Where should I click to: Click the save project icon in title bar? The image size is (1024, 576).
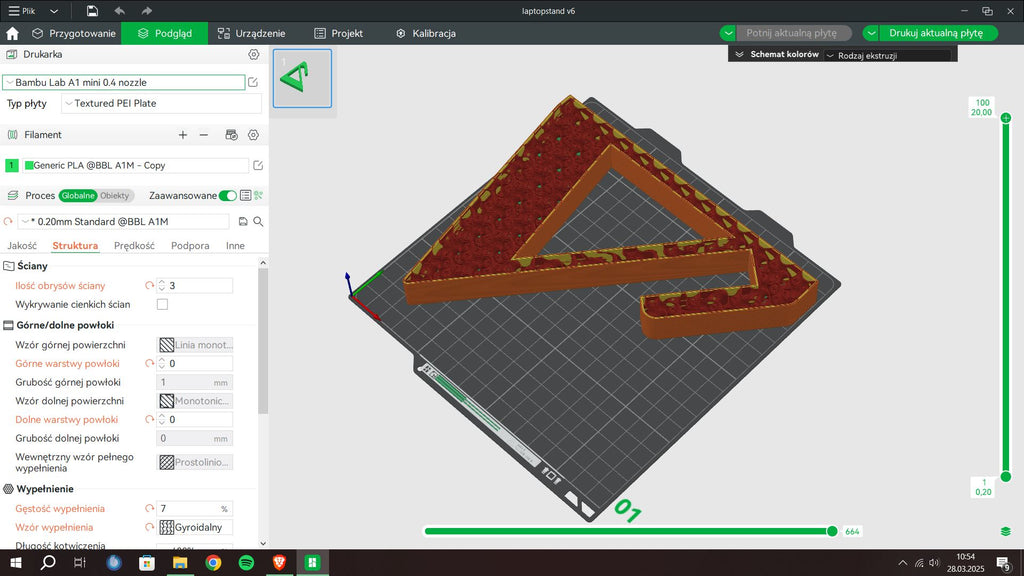pos(92,11)
